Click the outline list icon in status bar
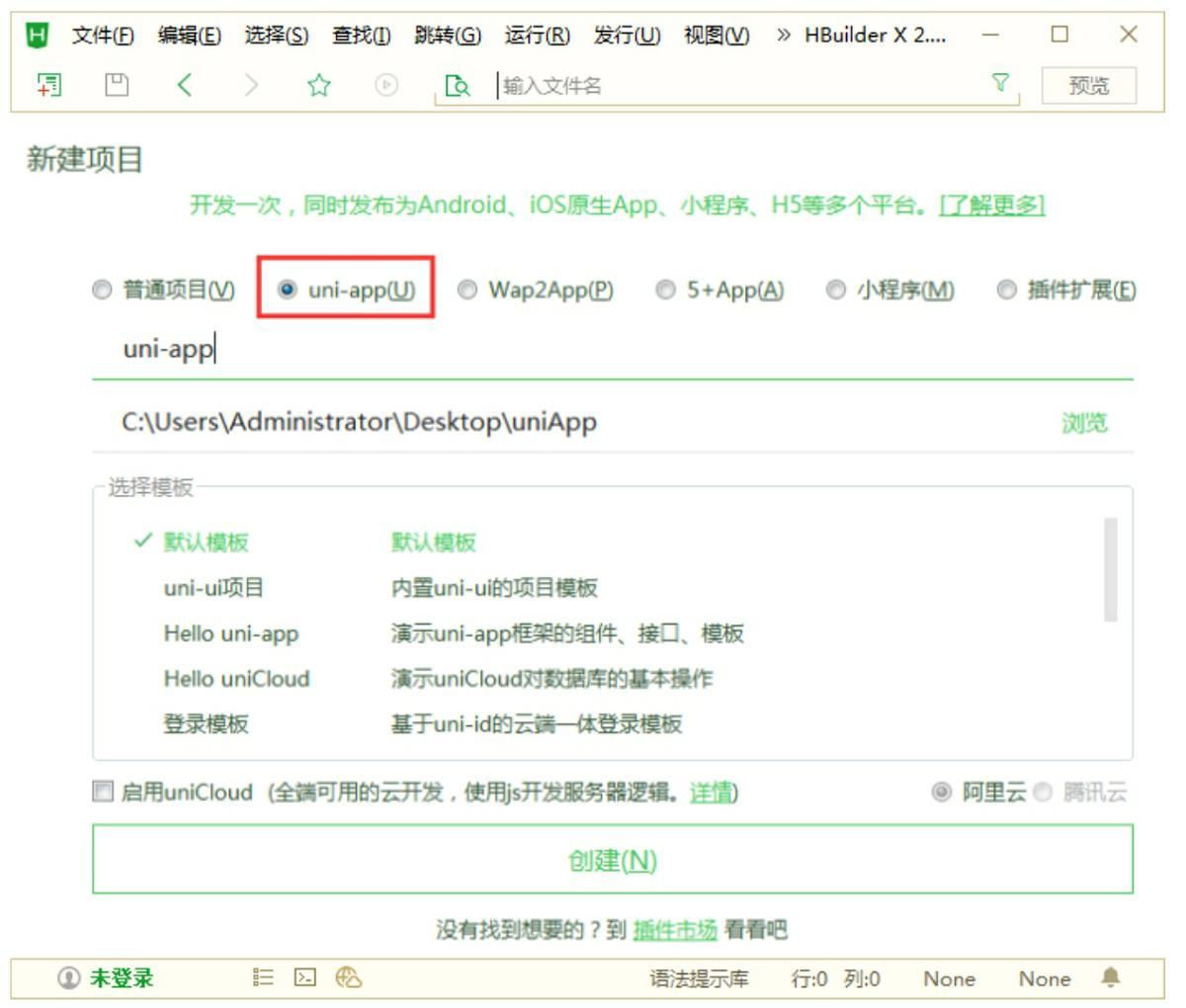This screenshot has width=1186, height=1008. click(x=263, y=978)
